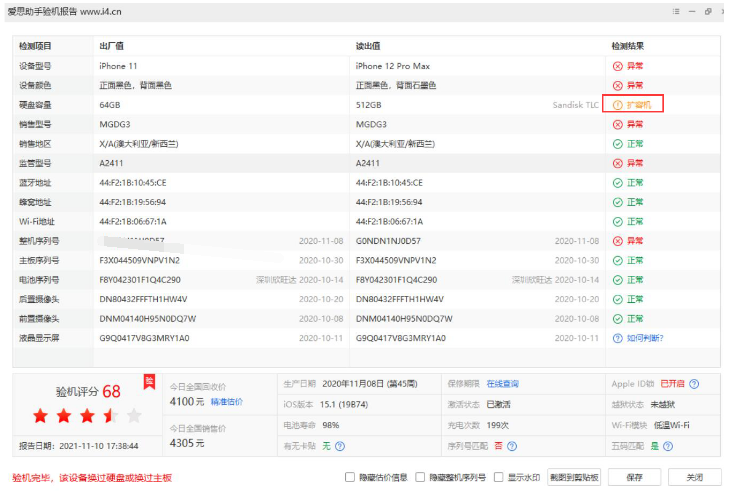Select factory value F3X044509VNPV1N2

pyautogui.click(x=139, y=260)
